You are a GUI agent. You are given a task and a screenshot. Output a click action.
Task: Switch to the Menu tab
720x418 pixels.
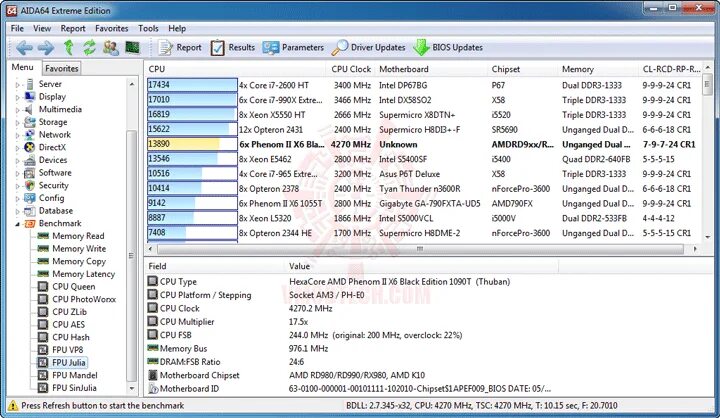(22, 68)
